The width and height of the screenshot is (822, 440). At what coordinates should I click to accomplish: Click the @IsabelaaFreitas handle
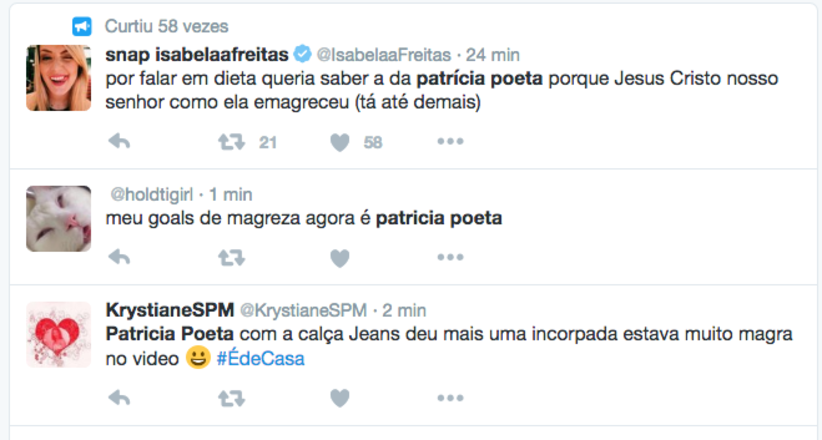coord(384,53)
